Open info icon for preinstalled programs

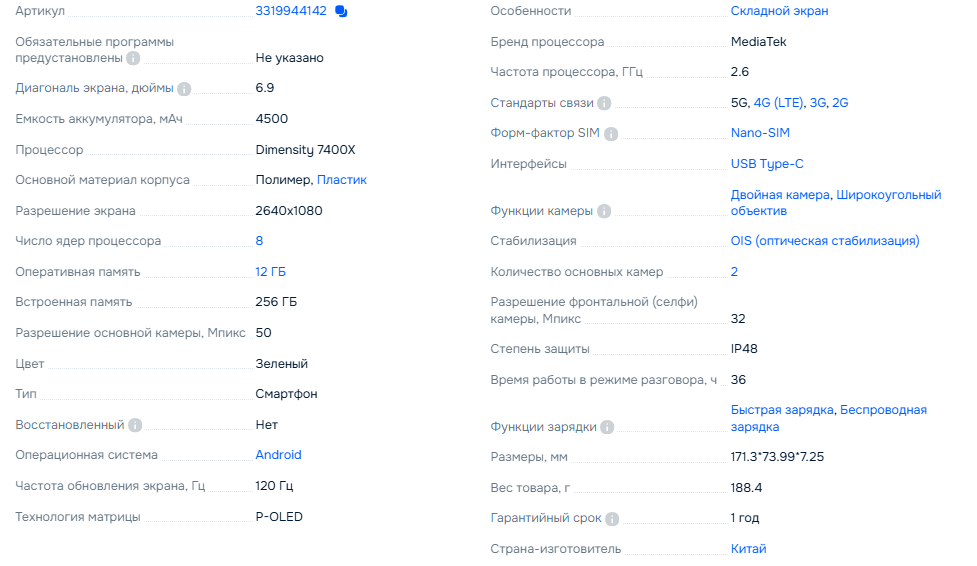tap(133, 58)
